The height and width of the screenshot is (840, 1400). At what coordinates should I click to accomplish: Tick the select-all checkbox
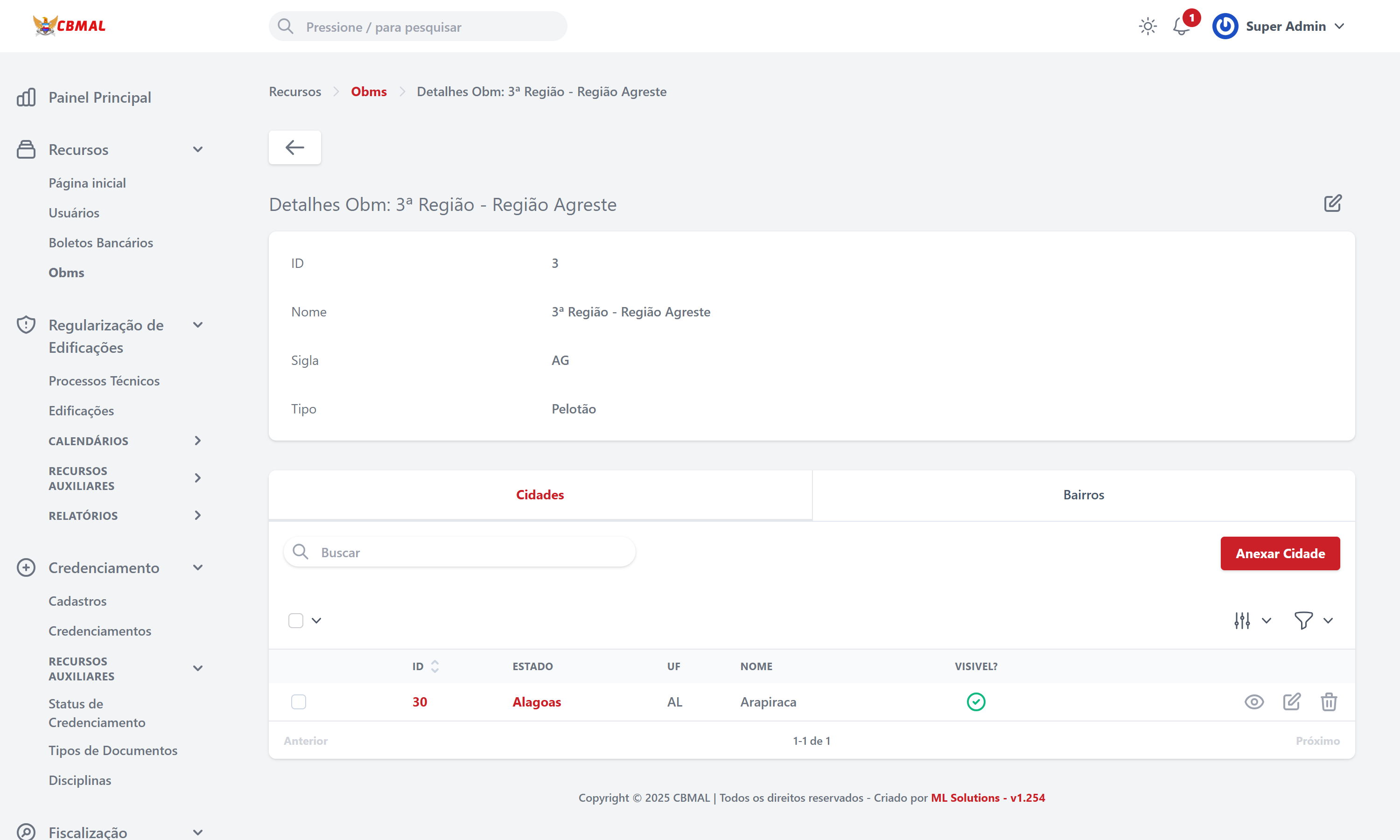295,620
